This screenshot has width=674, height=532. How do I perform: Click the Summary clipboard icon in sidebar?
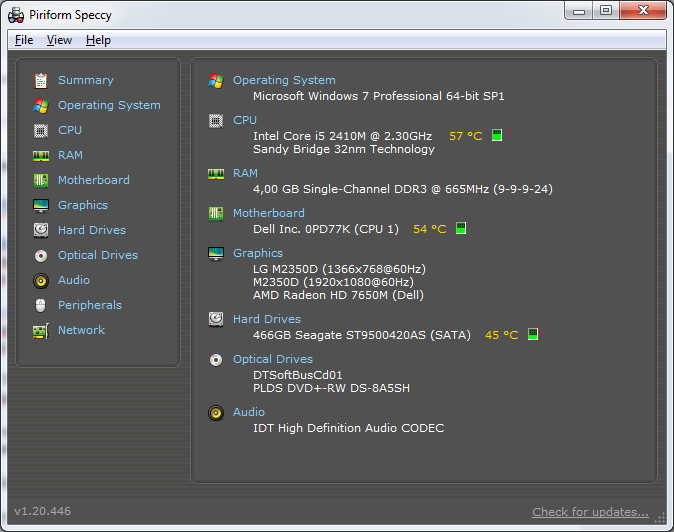pyautogui.click(x=41, y=80)
